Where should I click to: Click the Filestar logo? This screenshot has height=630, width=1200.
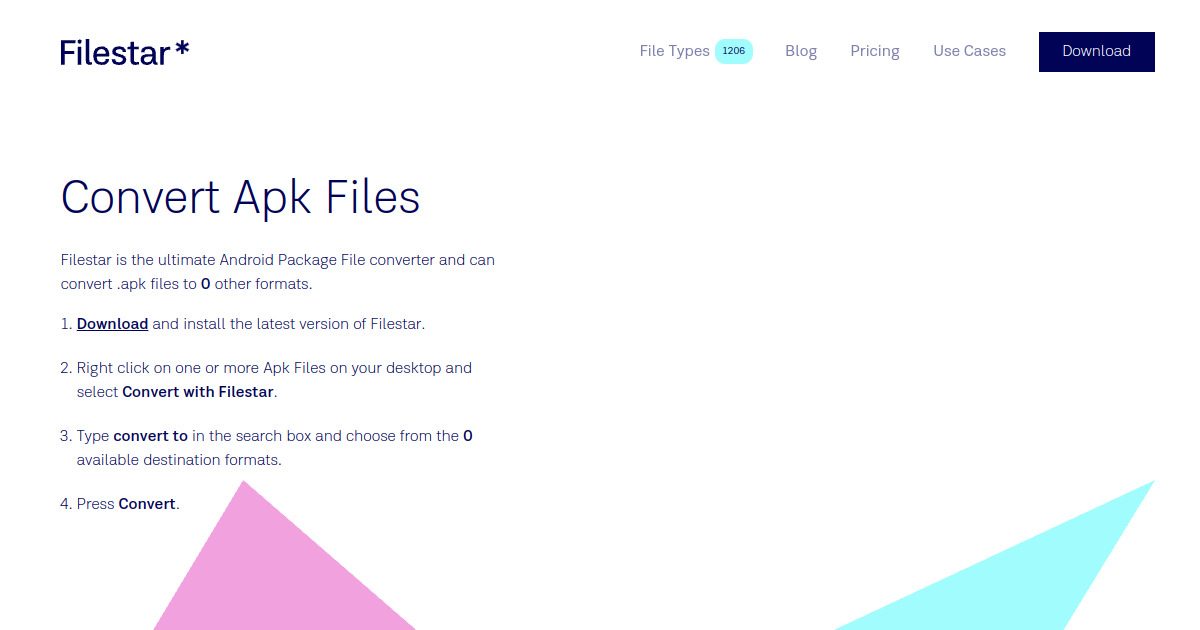[125, 52]
